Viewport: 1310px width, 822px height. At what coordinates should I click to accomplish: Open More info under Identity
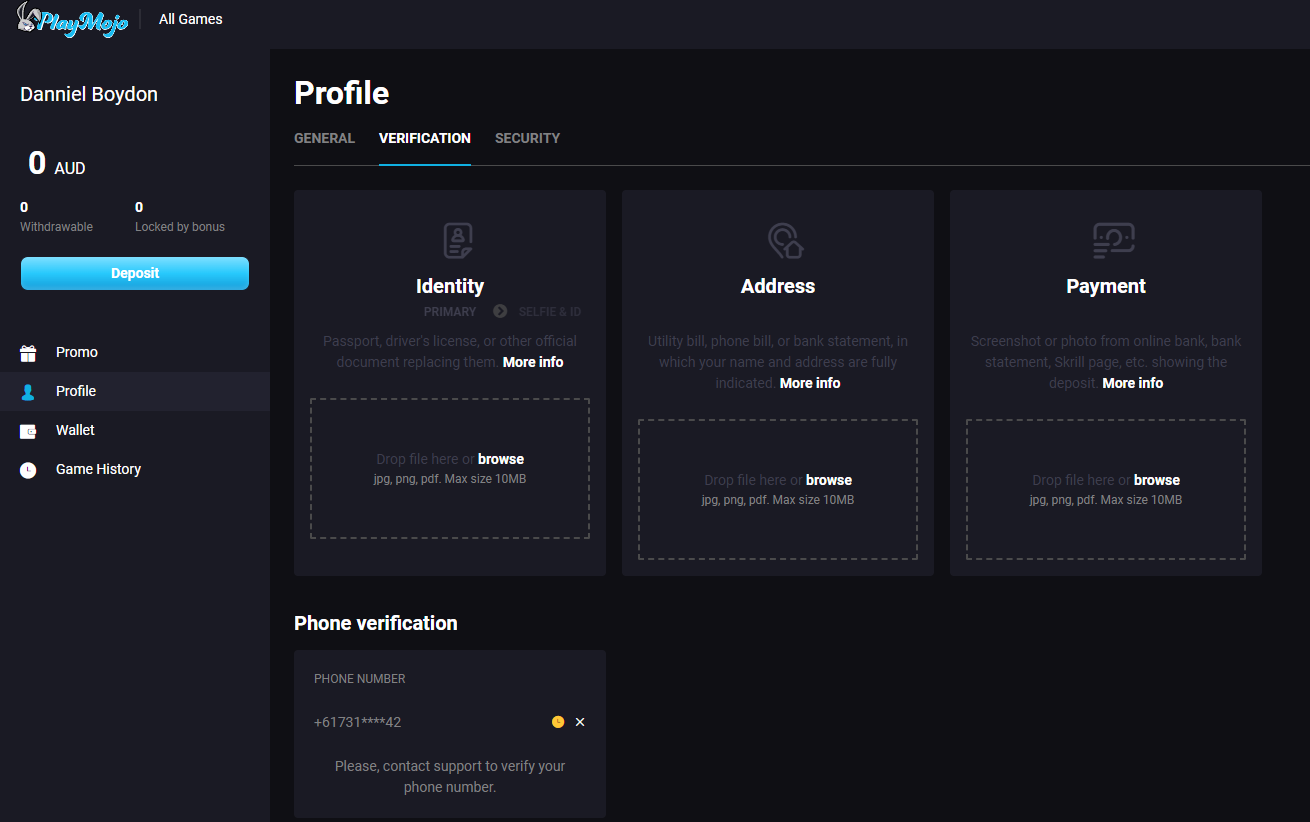click(533, 361)
